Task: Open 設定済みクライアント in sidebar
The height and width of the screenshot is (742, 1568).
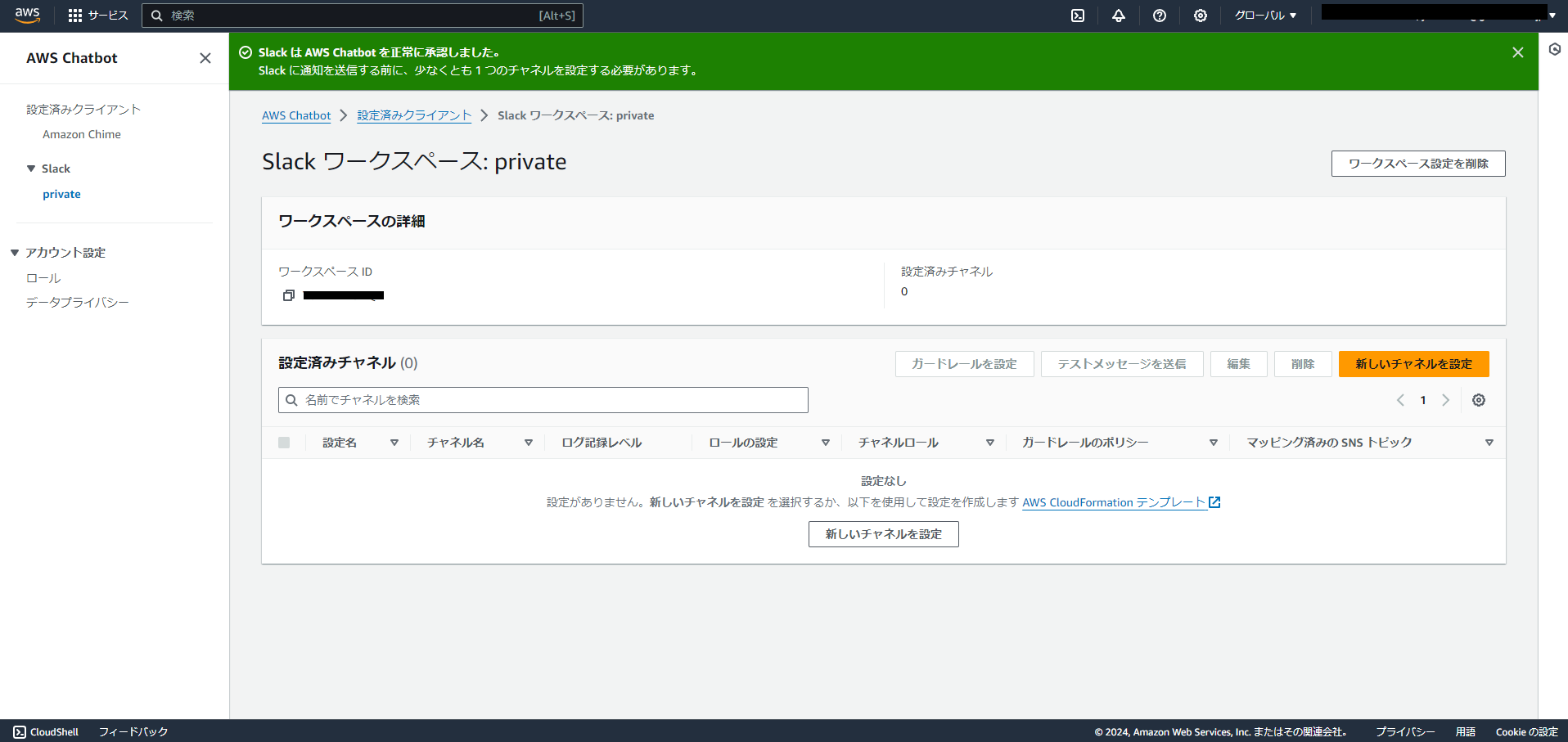Action: click(x=83, y=109)
